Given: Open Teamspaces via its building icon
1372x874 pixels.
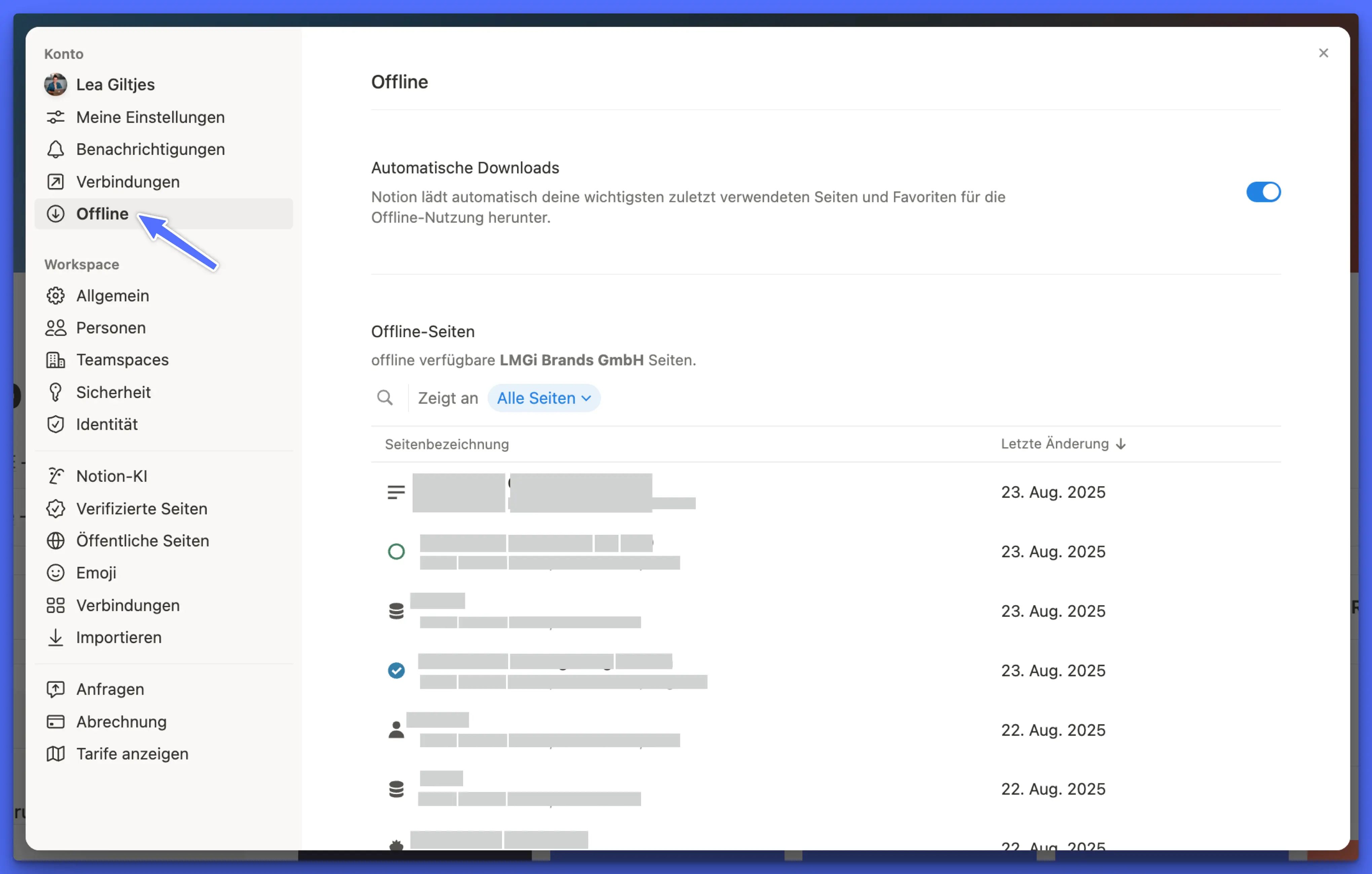Looking at the screenshot, I should [55, 360].
